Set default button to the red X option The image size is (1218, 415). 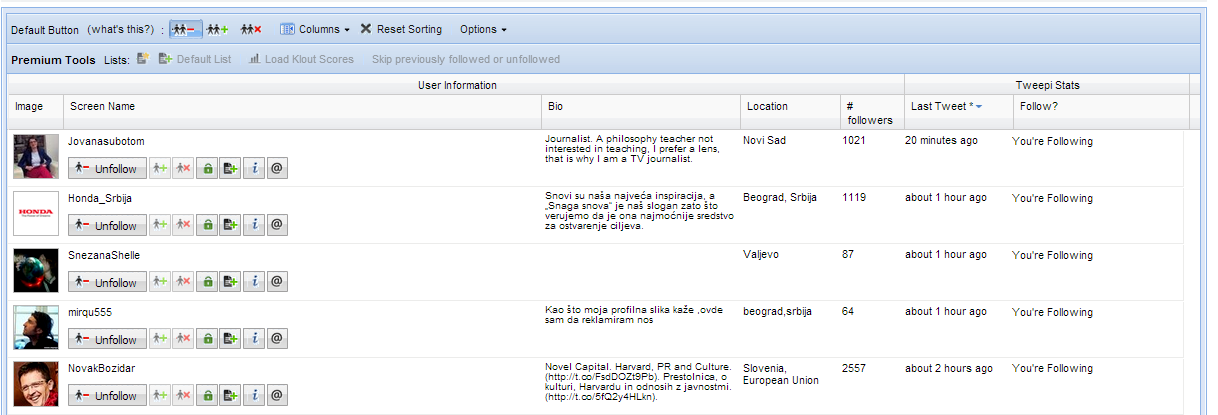pyautogui.click(x=251, y=30)
